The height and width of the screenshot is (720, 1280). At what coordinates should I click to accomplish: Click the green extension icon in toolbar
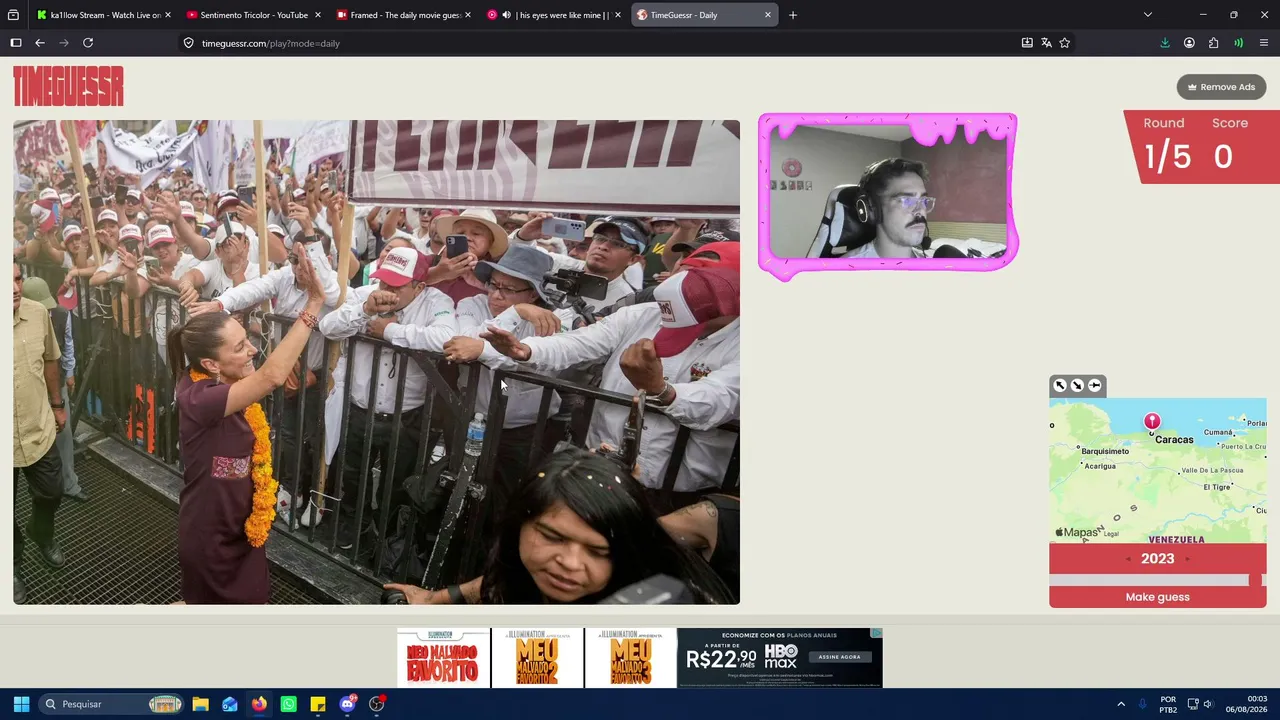pos(1238,43)
